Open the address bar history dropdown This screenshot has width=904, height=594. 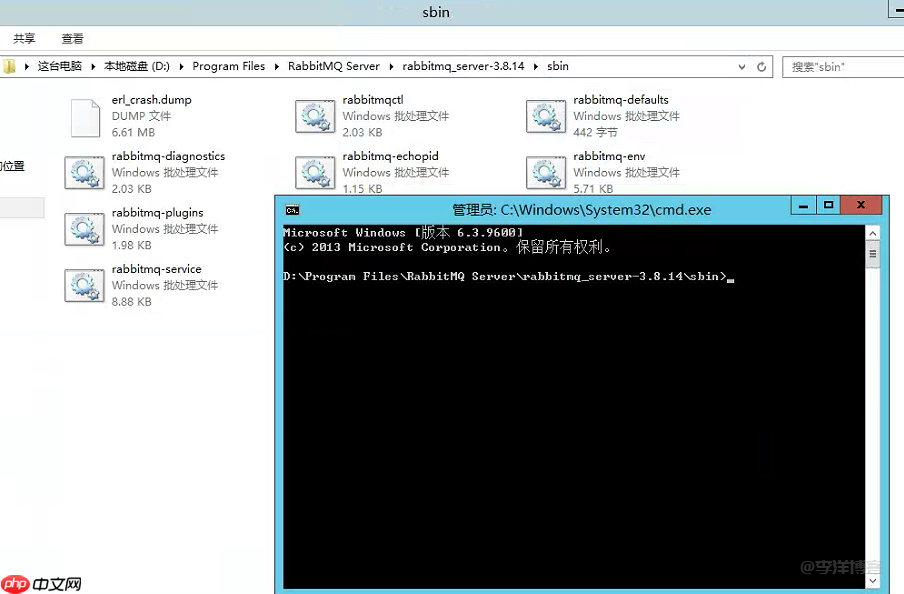click(740, 66)
